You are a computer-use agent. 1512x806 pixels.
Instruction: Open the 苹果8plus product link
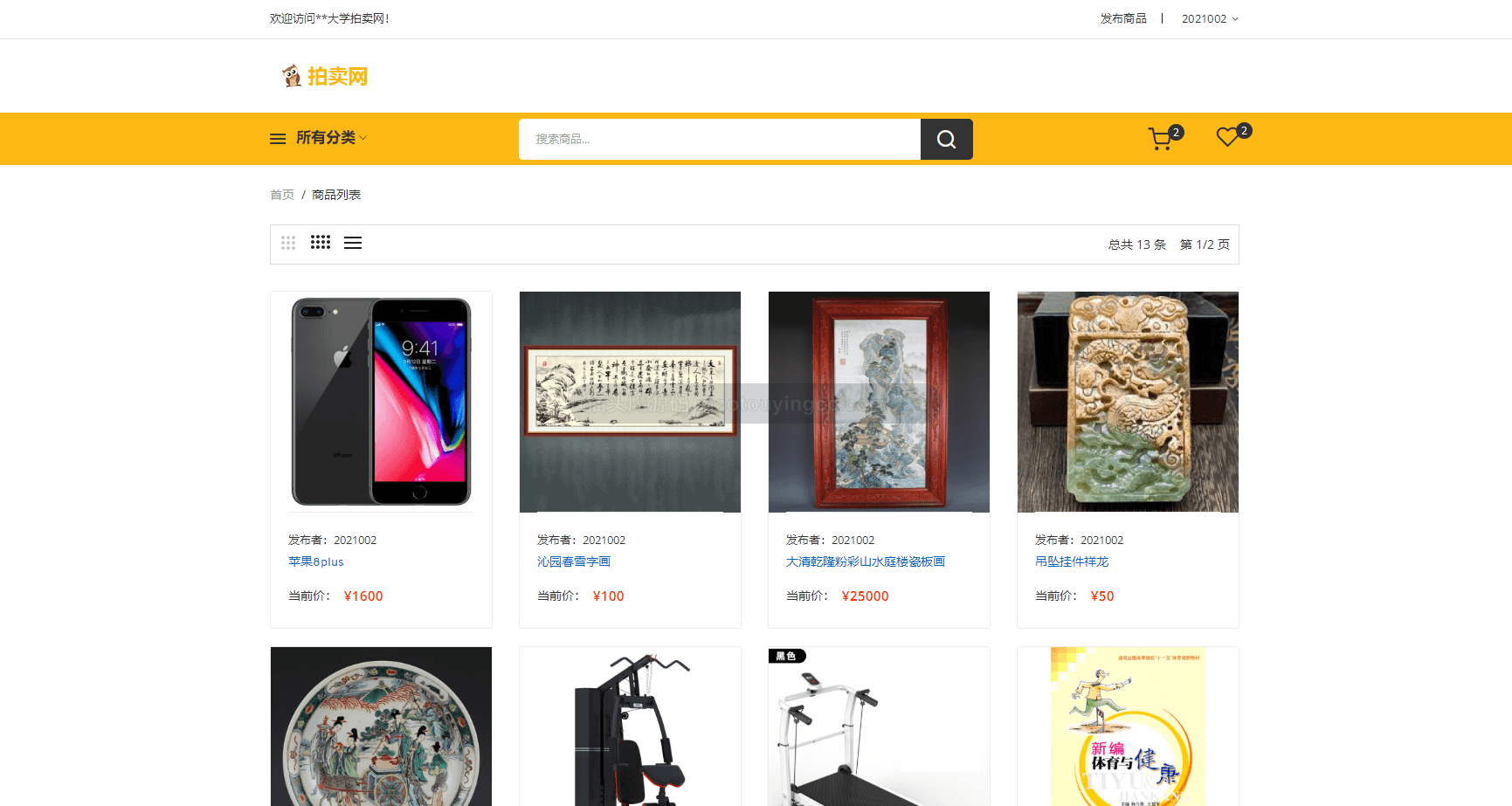pyautogui.click(x=316, y=561)
